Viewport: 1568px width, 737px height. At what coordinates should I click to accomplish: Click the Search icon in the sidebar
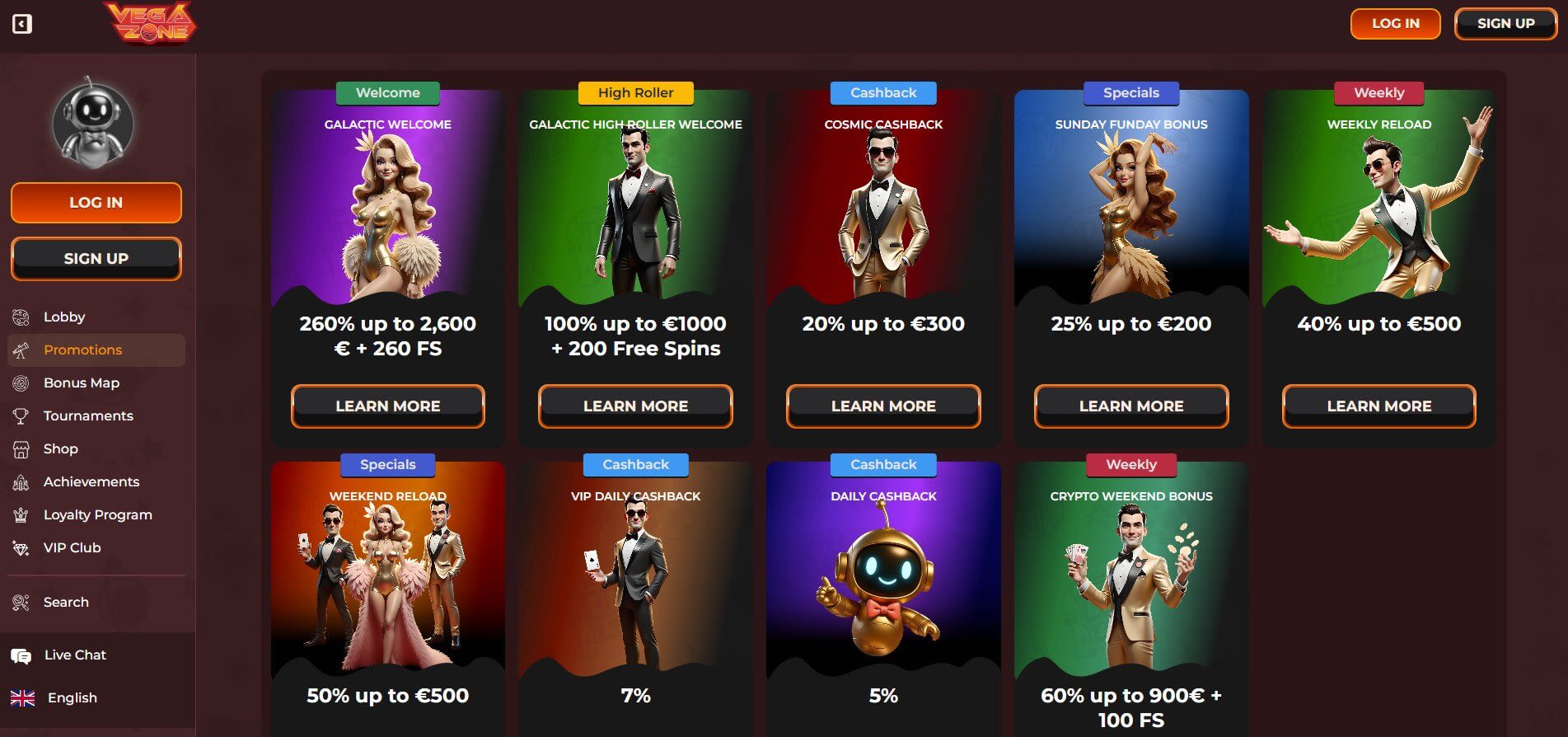(21, 602)
